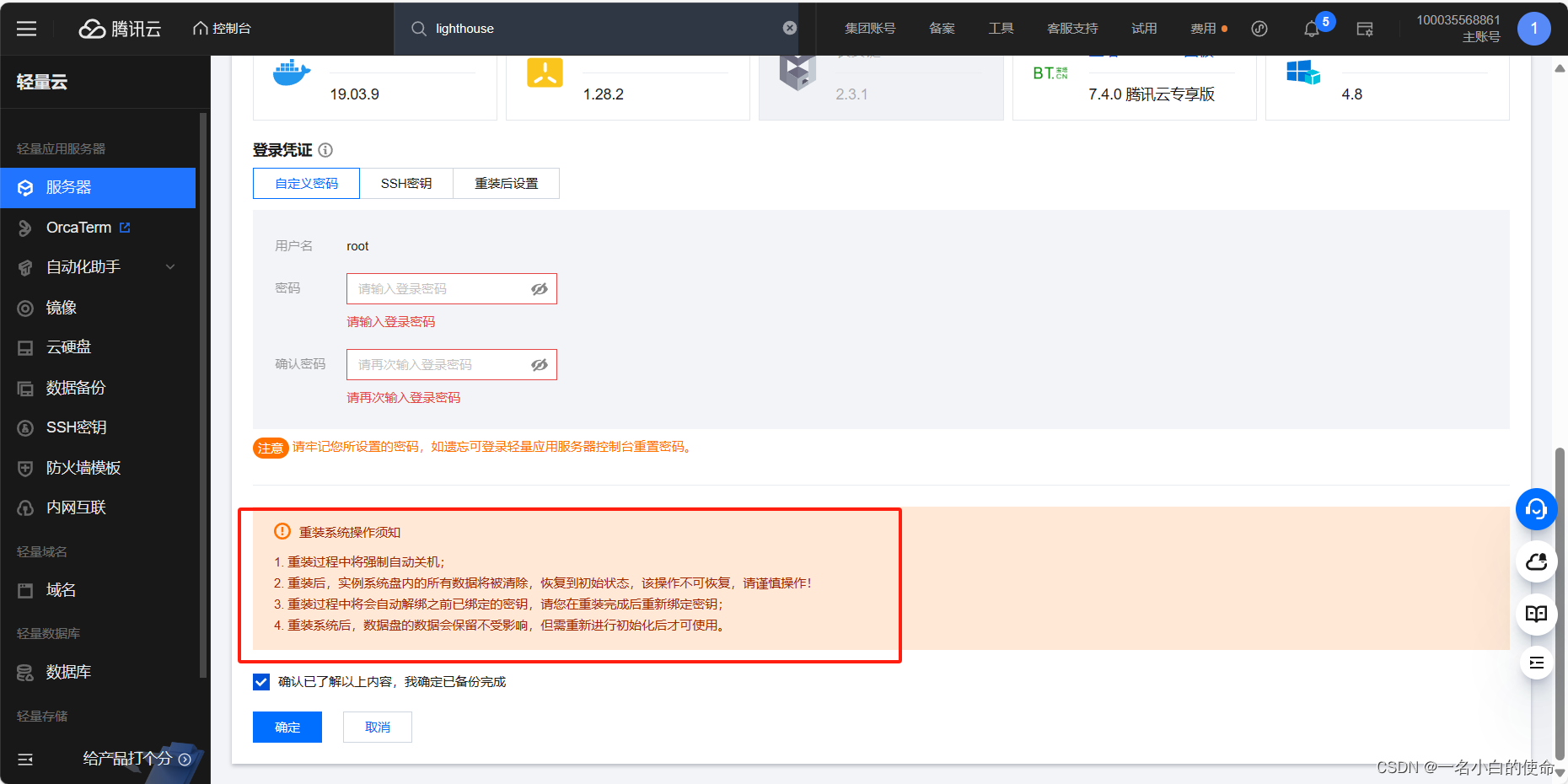Viewport: 1568px width, 784px height.
Task: Select 服务器 in the sidebar
Action: (x=98, y=187)
